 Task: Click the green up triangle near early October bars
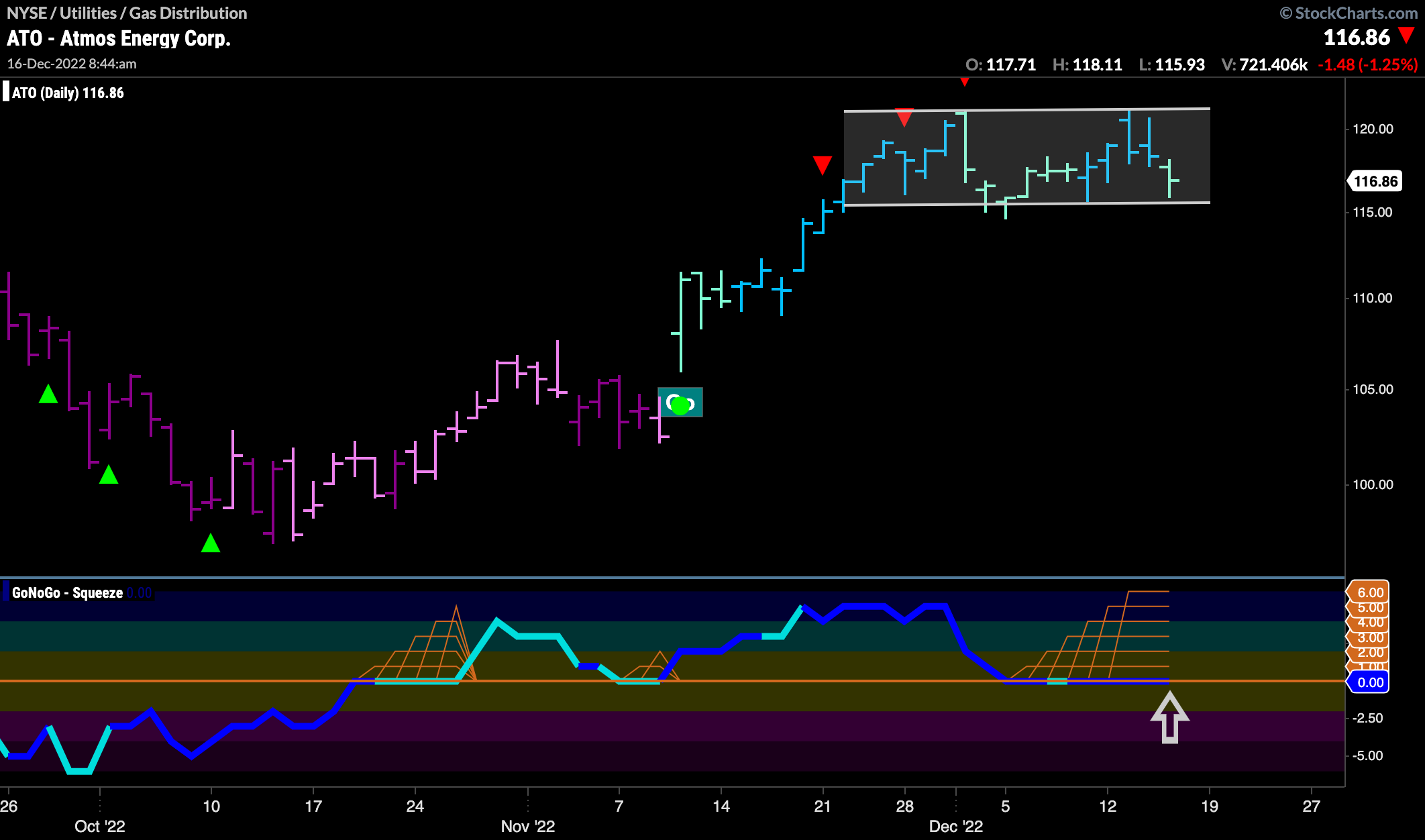tap(109, 475)
